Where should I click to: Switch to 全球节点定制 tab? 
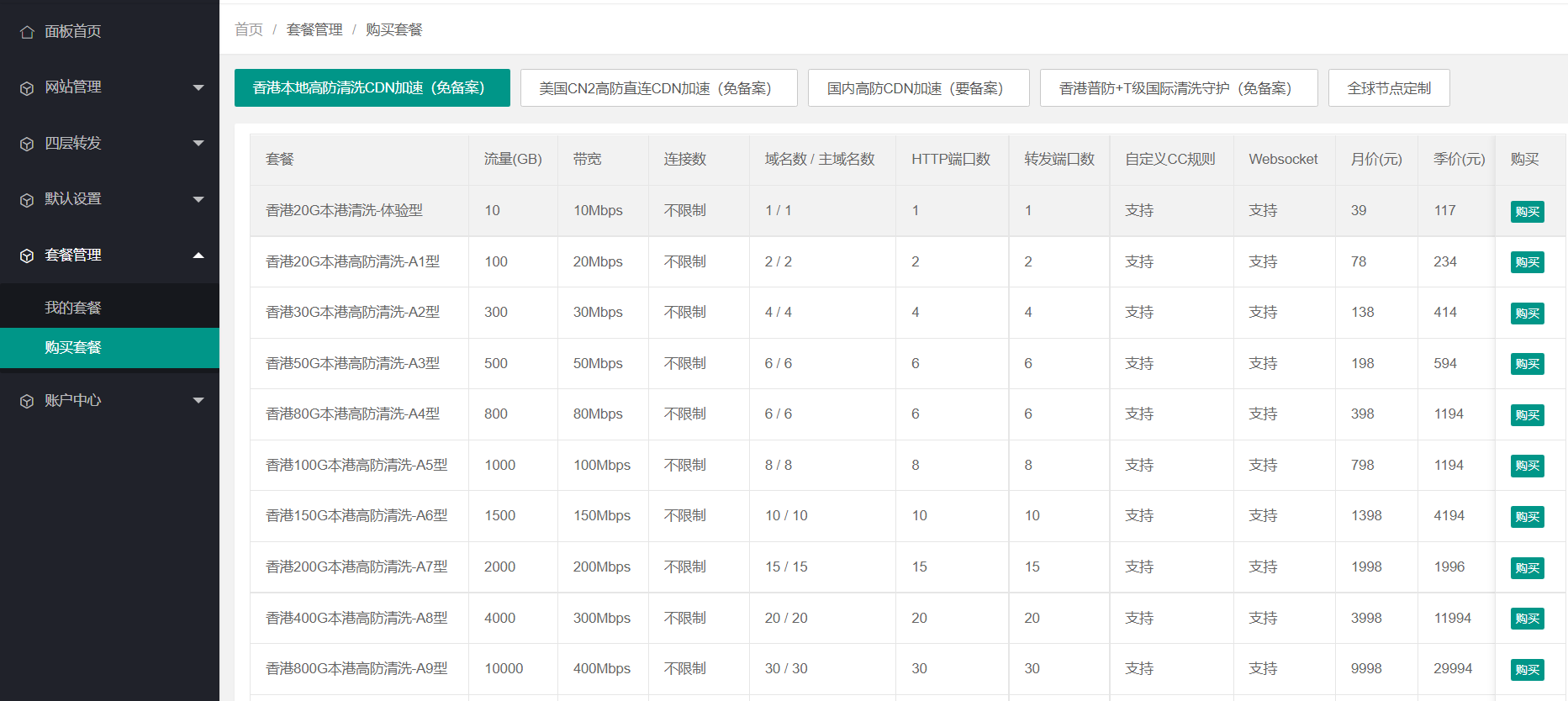pyautogui.click(x=1389, y=87)
